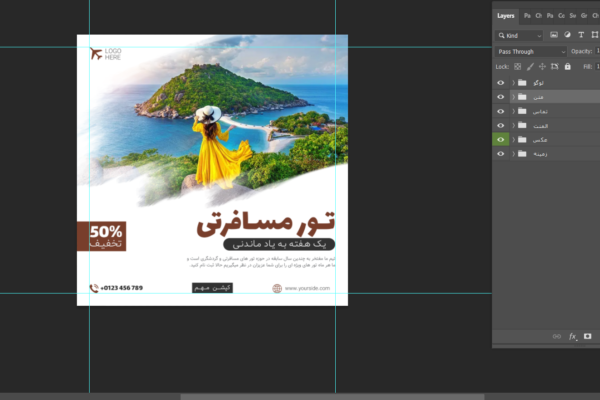
Task: Switch to the Layers tab
Action: coord(505,16)
